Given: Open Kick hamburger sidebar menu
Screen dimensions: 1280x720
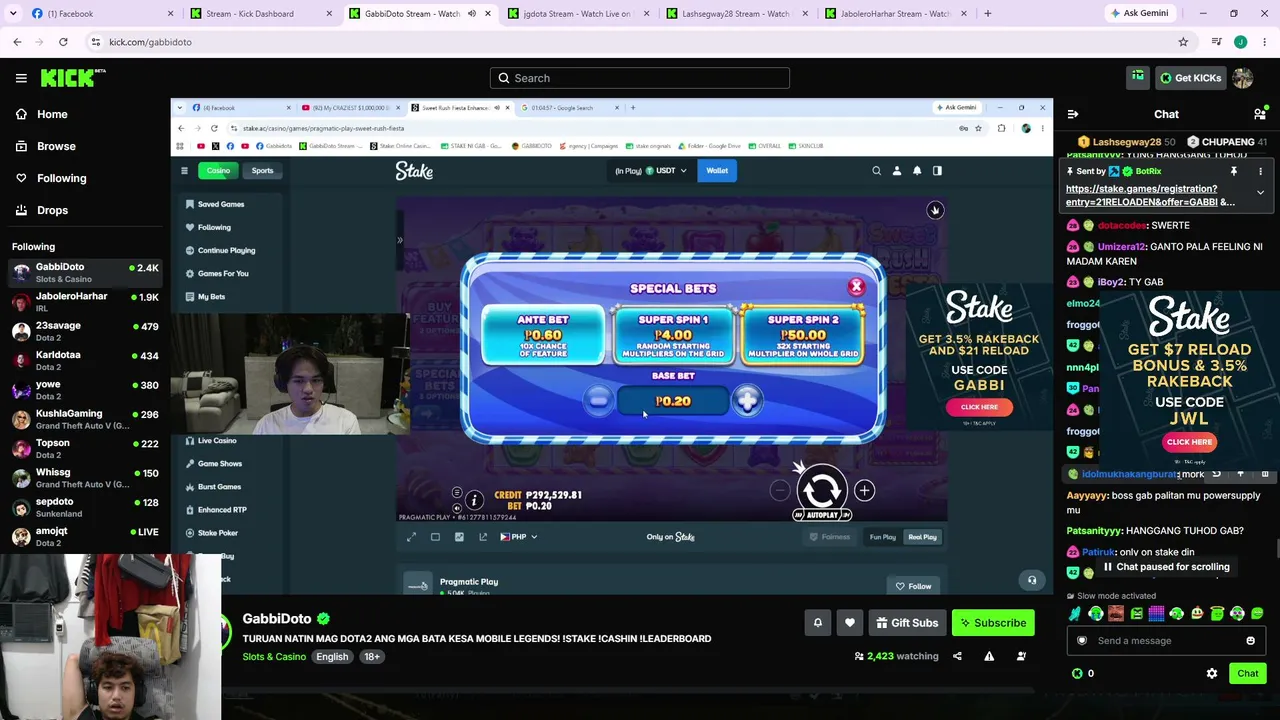Looking at the screenshot, I should (21, 78).
